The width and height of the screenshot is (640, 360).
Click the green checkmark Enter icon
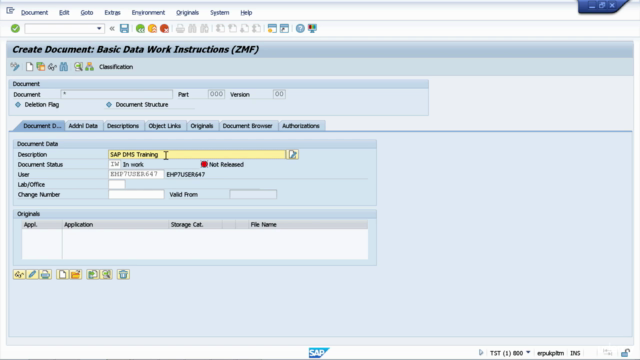15,29
